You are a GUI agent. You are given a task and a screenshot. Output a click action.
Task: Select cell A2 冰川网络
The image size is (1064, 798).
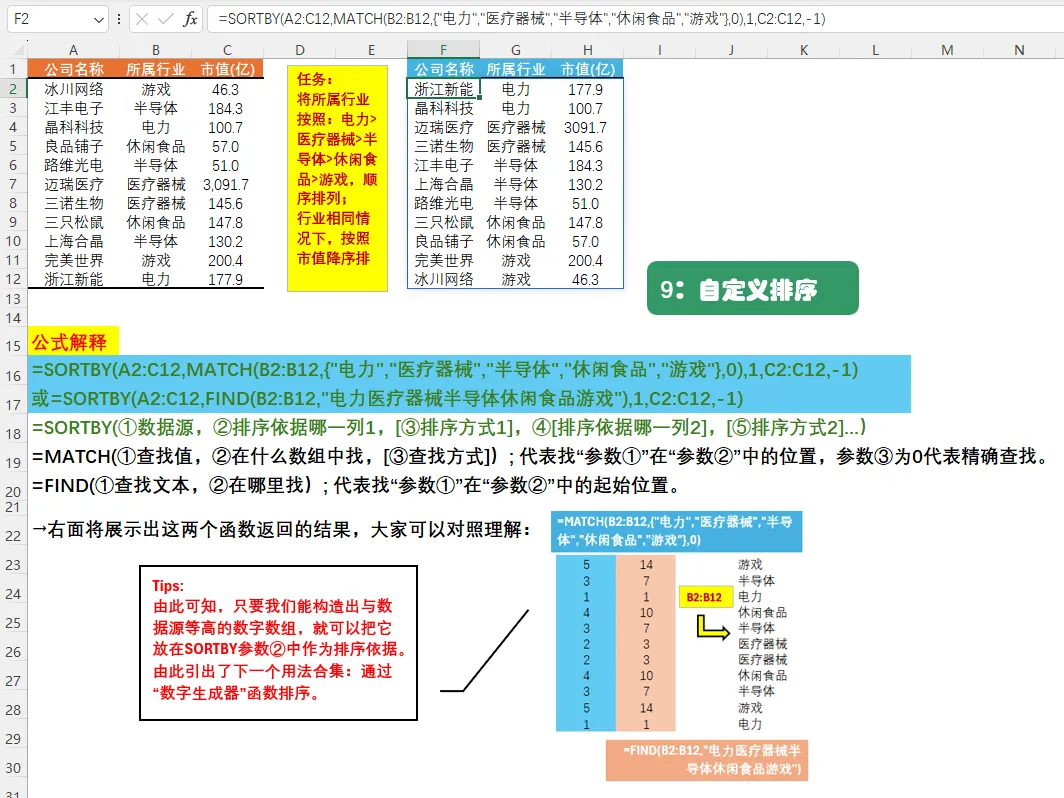[73, 90]
